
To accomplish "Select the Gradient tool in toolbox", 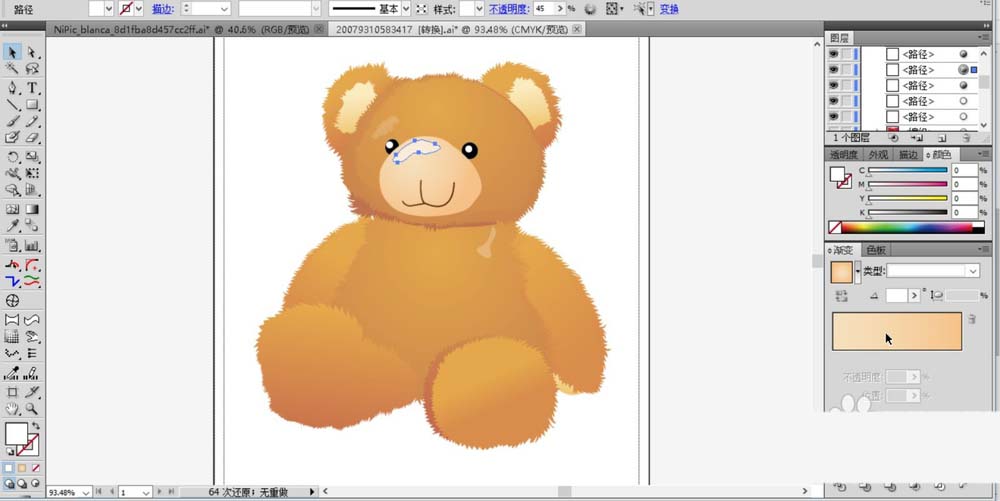I will tap(32, 209).
